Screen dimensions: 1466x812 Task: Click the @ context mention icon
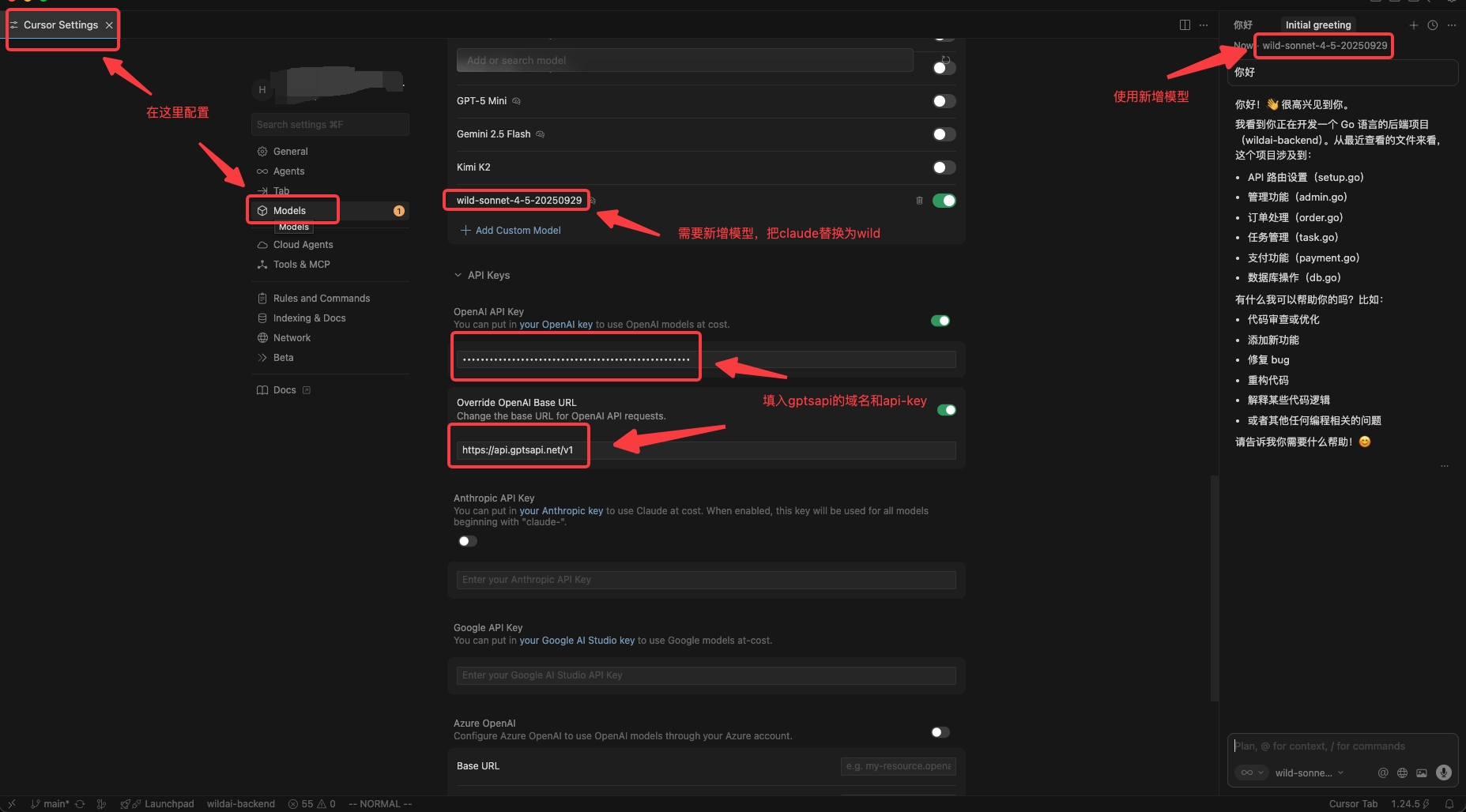[x=1383, y=773]
